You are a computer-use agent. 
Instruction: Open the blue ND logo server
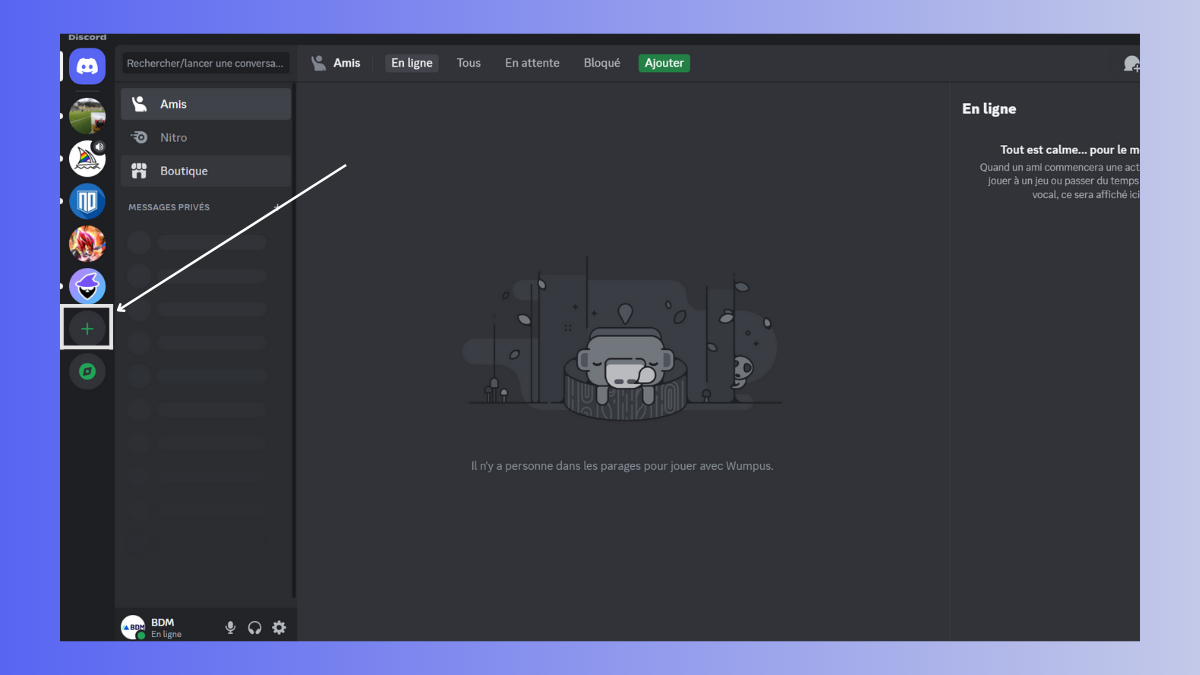click(87, 202)
